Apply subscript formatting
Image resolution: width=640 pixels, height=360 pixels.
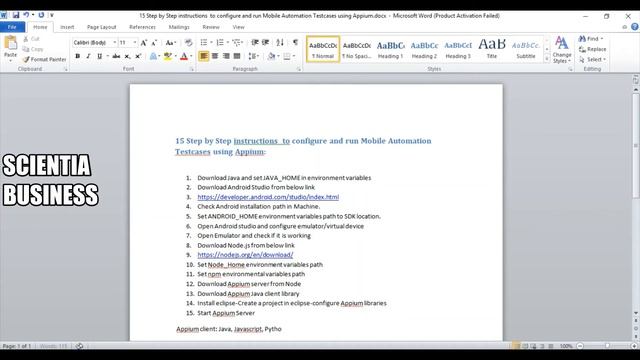[x=127, y=56]
